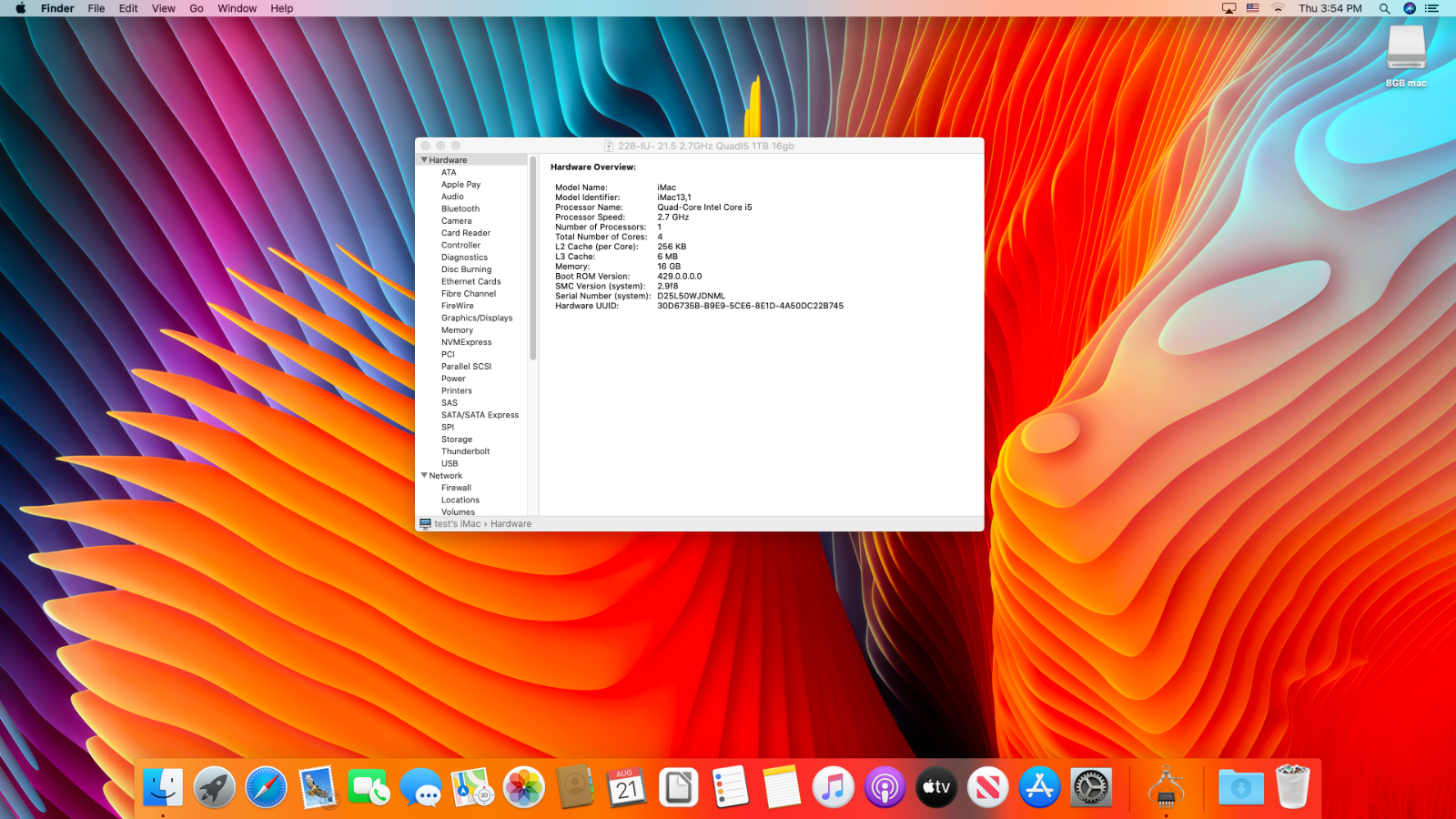Collapse the Hardware section triangle

click(424, 159)
